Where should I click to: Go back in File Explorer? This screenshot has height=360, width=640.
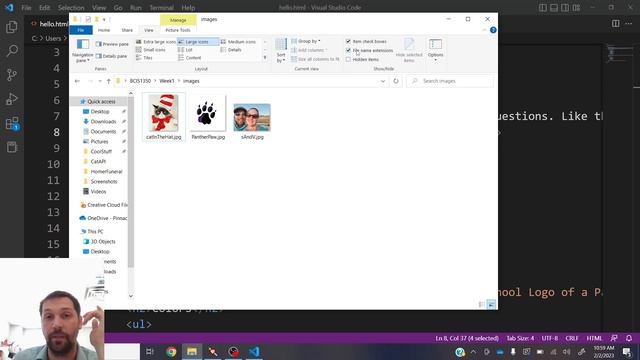point(77,81)
